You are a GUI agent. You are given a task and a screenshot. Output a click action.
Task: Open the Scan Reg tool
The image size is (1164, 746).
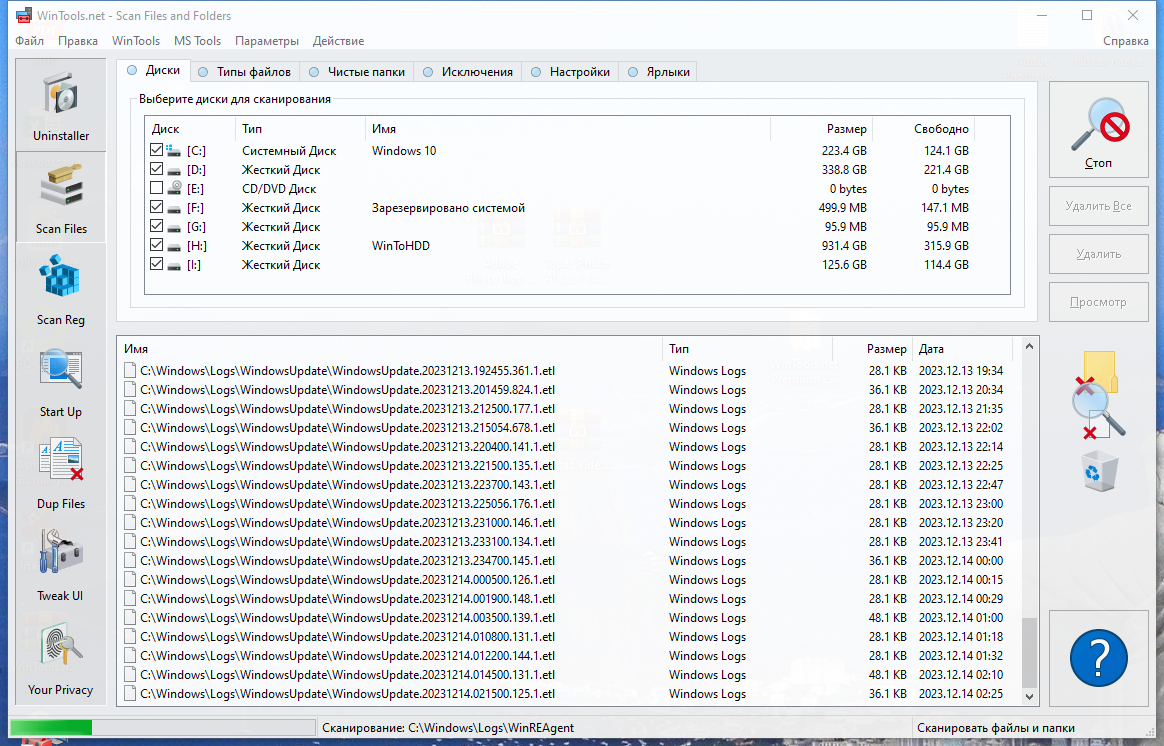[61, 290]
